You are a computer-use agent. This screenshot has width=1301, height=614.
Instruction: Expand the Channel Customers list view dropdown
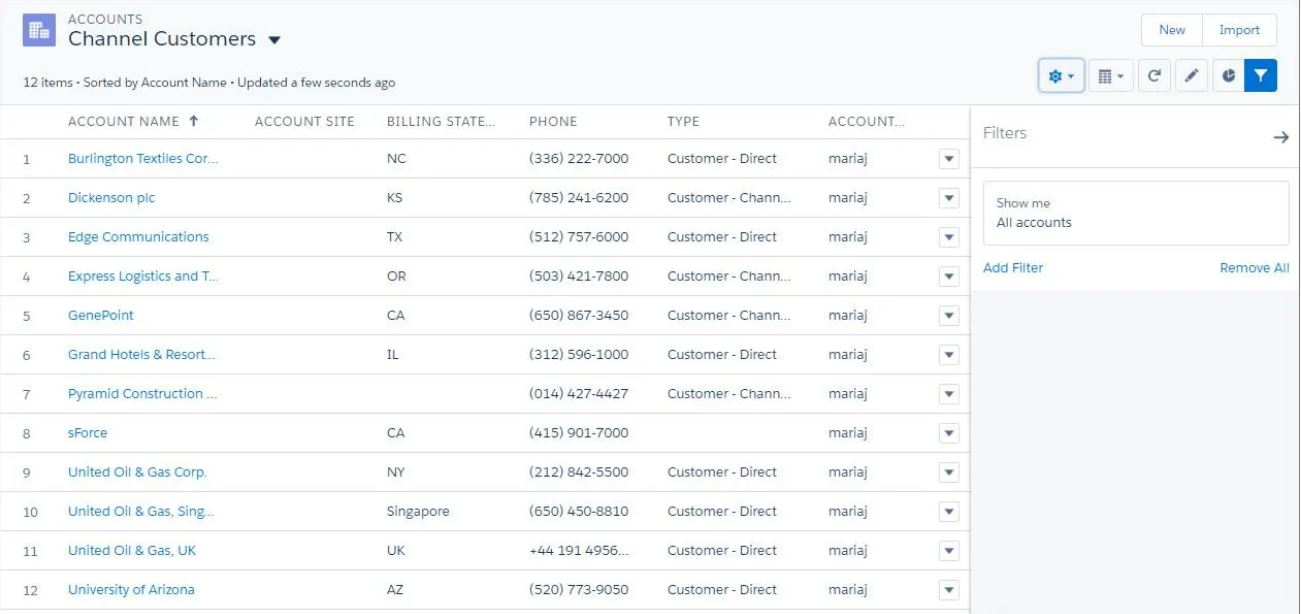coord(274,41)
